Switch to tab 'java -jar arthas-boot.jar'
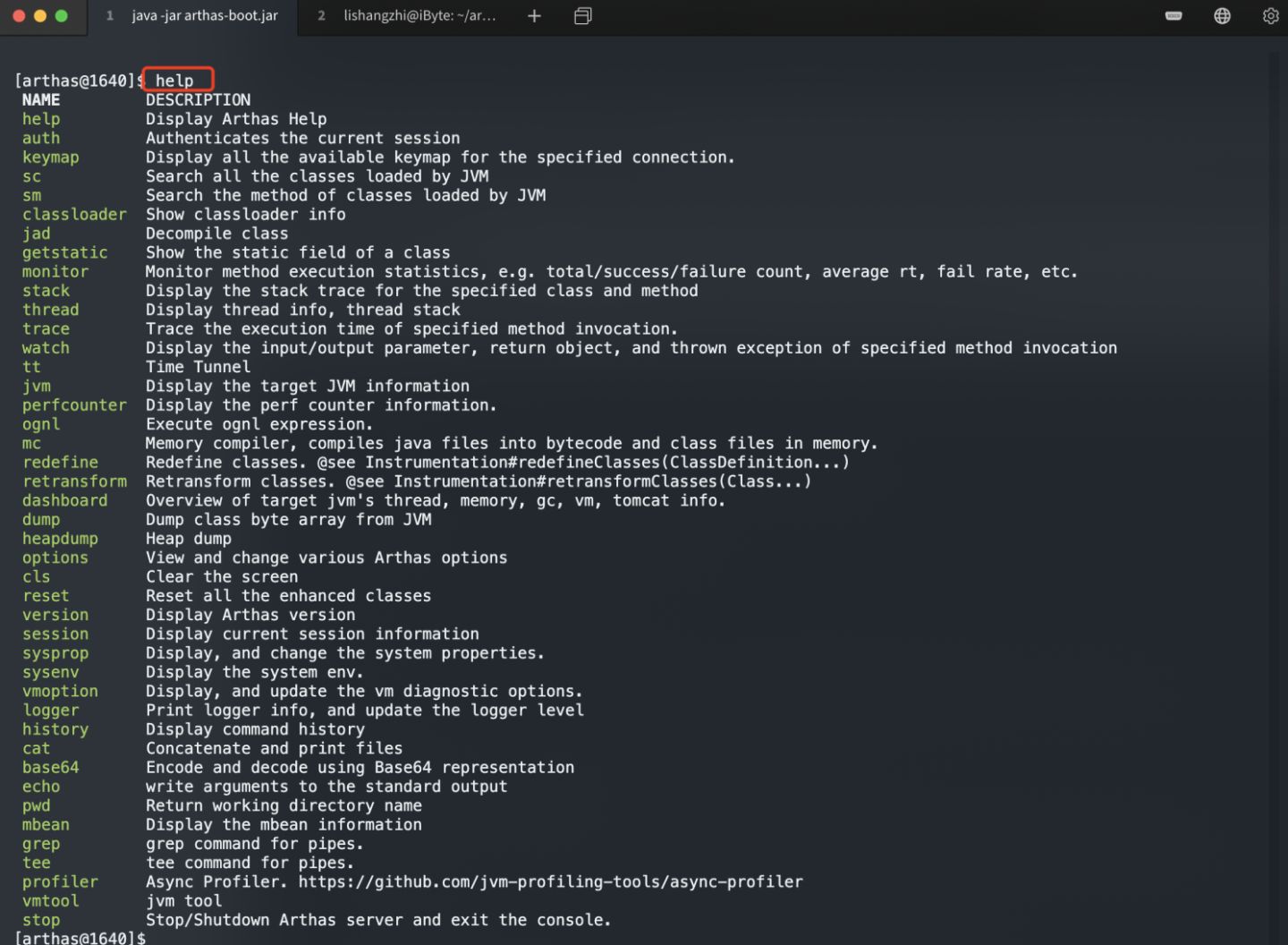This screenshot has height=945, width=1288. click(192, 16)
